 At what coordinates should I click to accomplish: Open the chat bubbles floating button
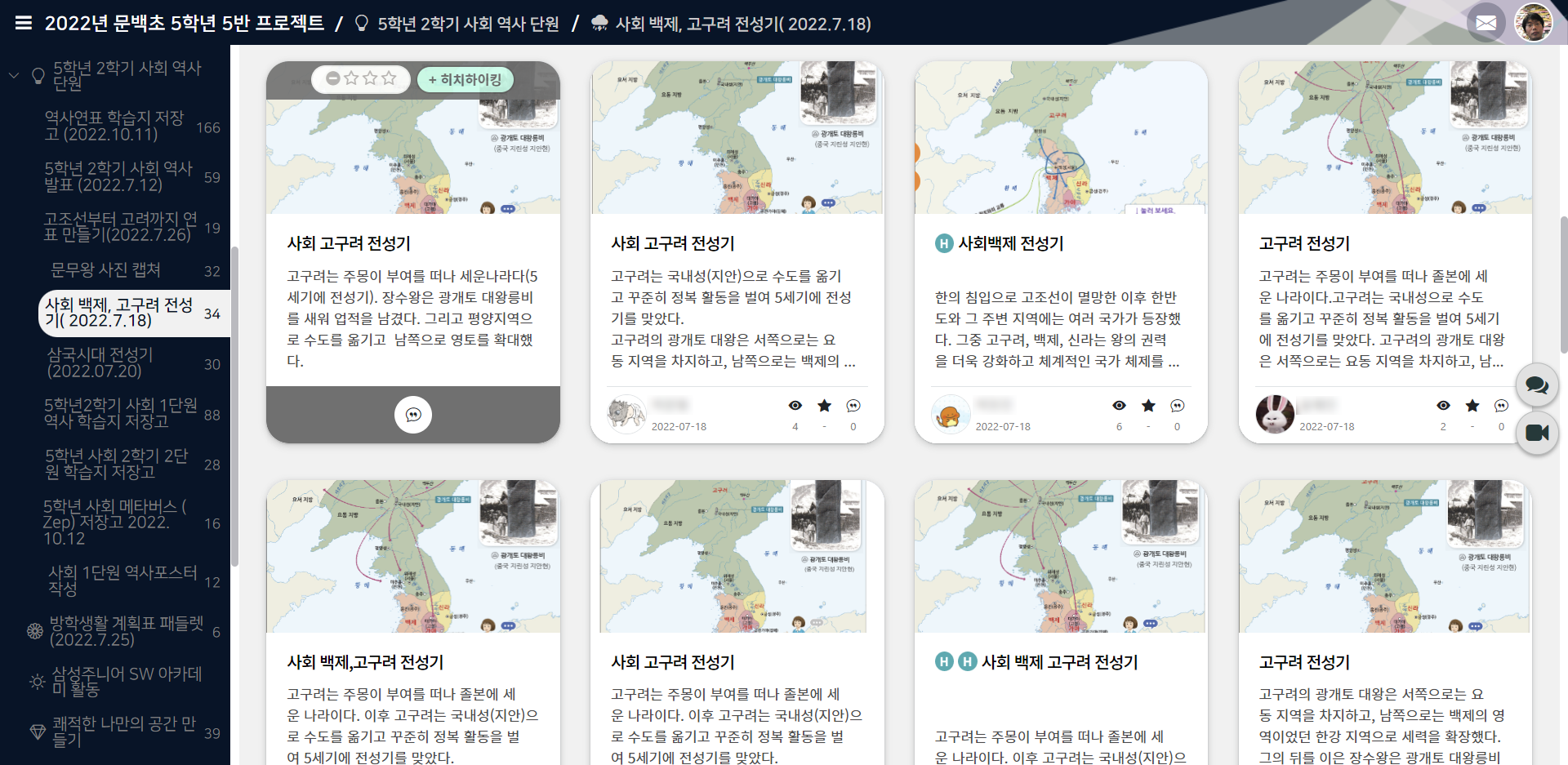click(x=1537, y=385)
